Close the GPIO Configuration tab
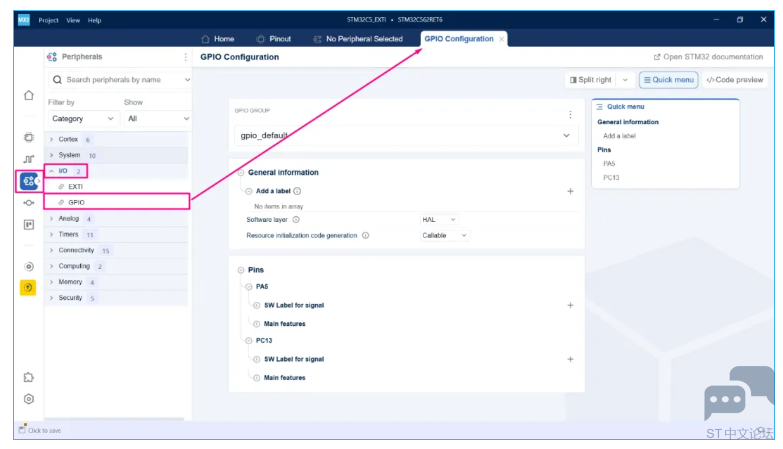Viewport: 783px width, 449px height. [x=501, y=39]
